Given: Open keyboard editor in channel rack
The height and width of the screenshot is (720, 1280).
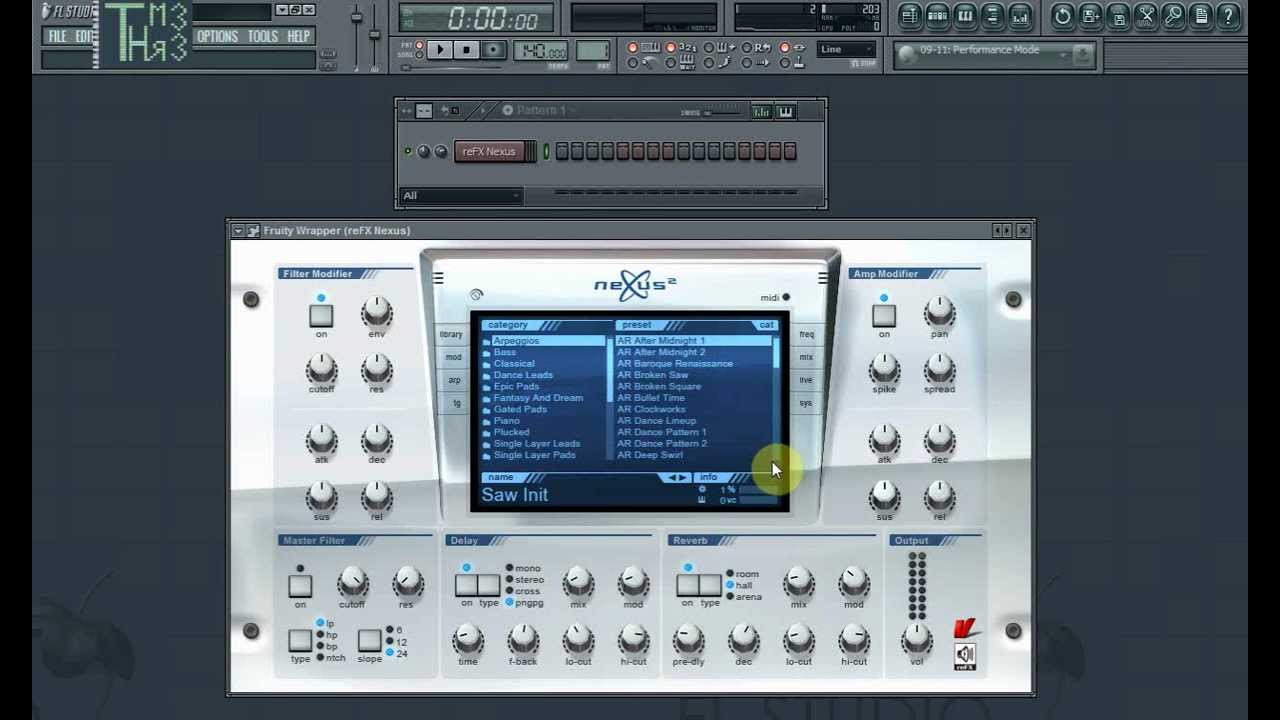Looking at the screenshot, I should click(786, 111).
